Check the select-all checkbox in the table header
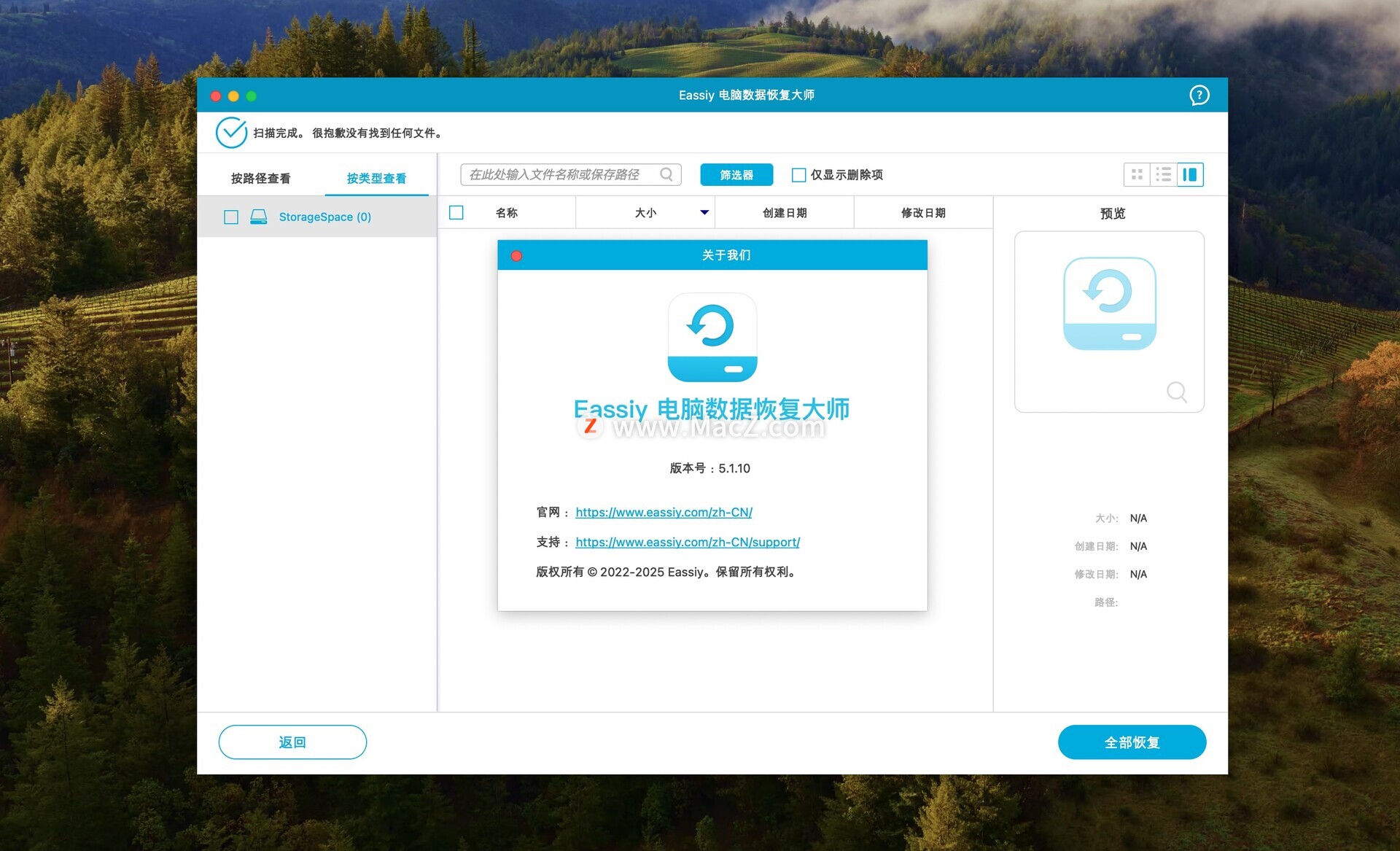Viewport: 1400px width, 851px height. tap(456, 212)
